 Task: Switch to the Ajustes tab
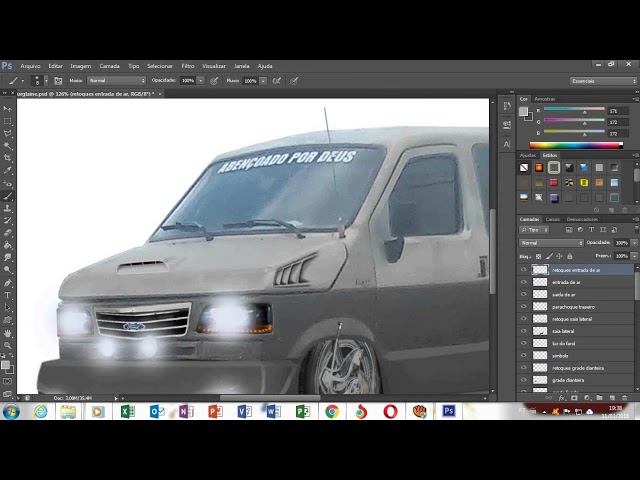[527, 155]
